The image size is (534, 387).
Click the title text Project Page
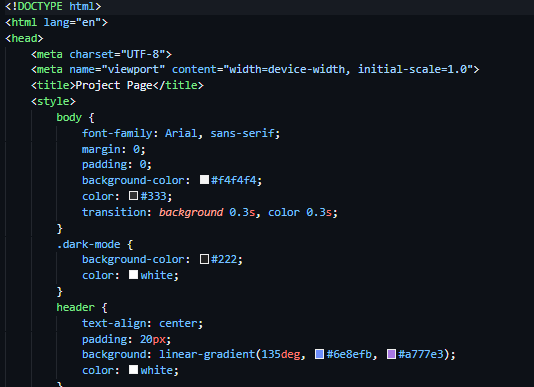[x=114, y=85]
